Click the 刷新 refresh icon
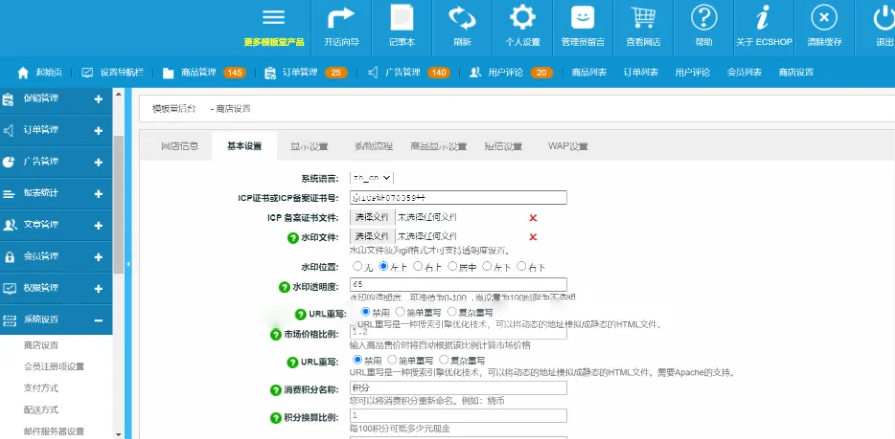Image resolution: width=895 pixels, height=439 pixels. click(x=462, y=18)
